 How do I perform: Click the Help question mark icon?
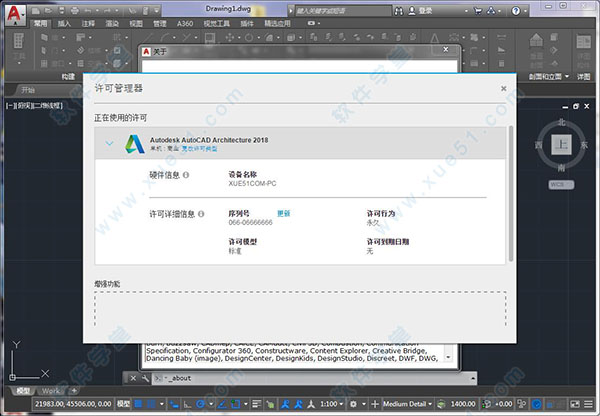tap(516, 11)
